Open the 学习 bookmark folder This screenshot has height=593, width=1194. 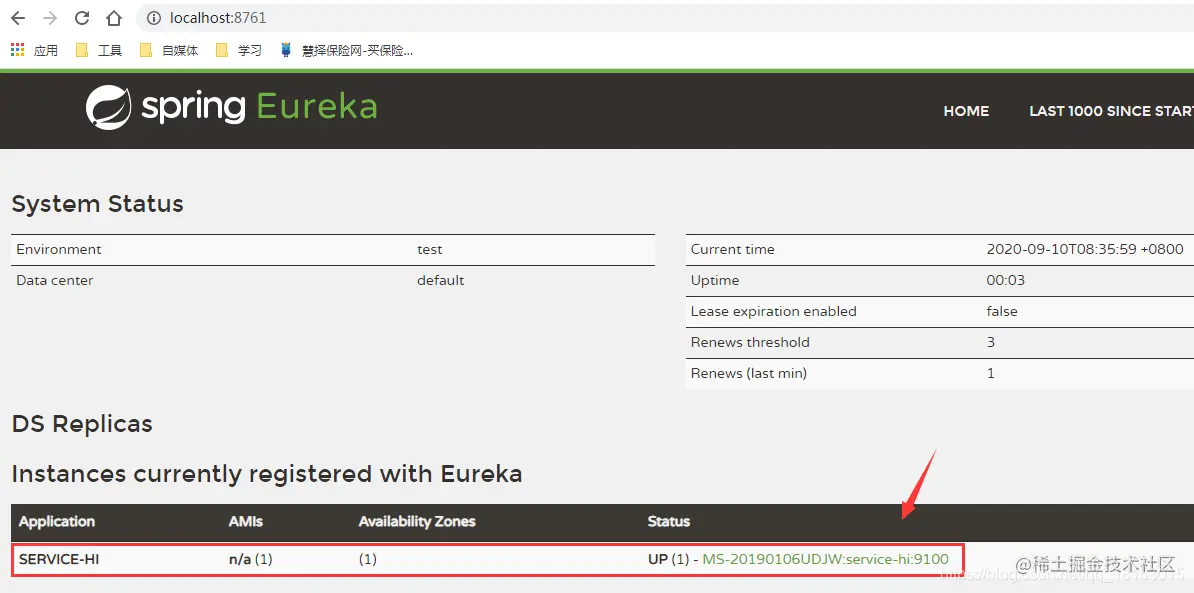click(238, 50)
